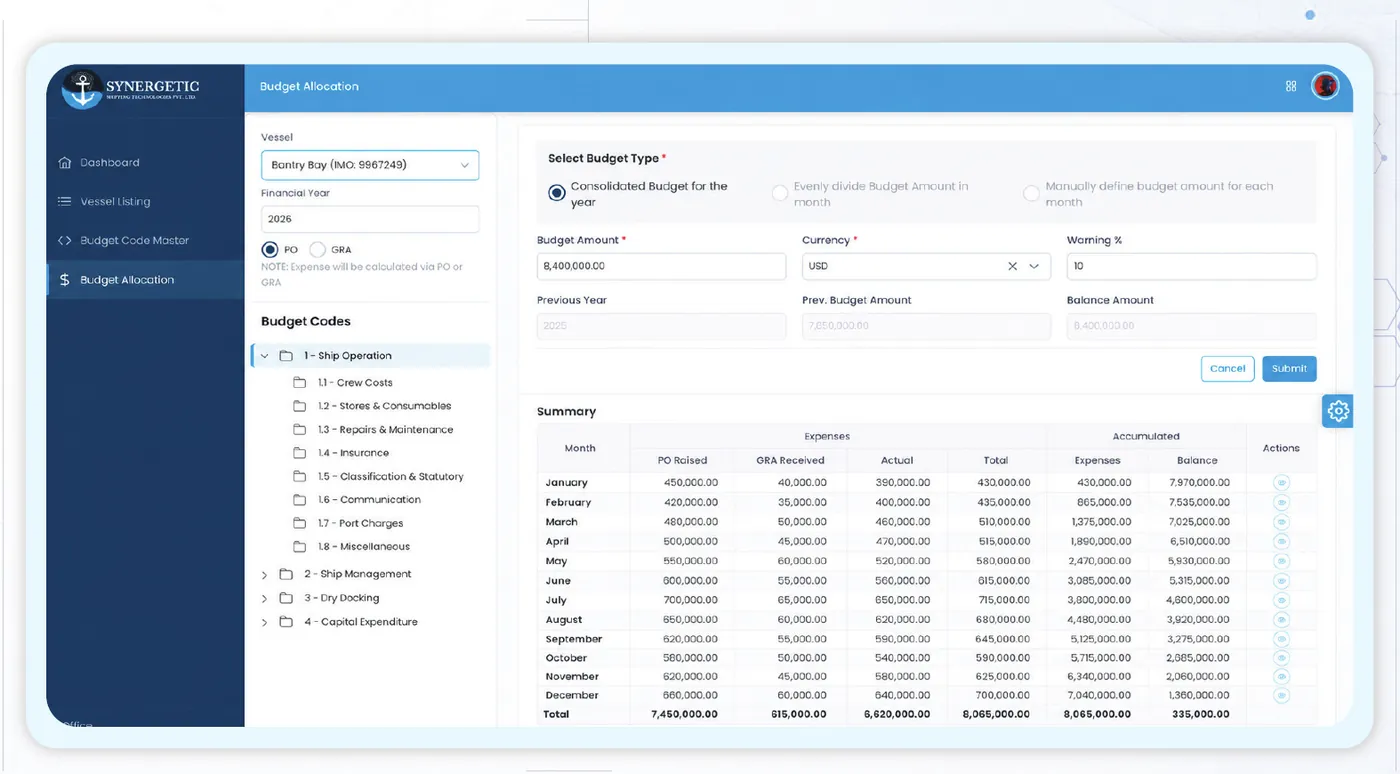Choose Manually define budget amount option

pyautogui.click(x=1031, y=193)
